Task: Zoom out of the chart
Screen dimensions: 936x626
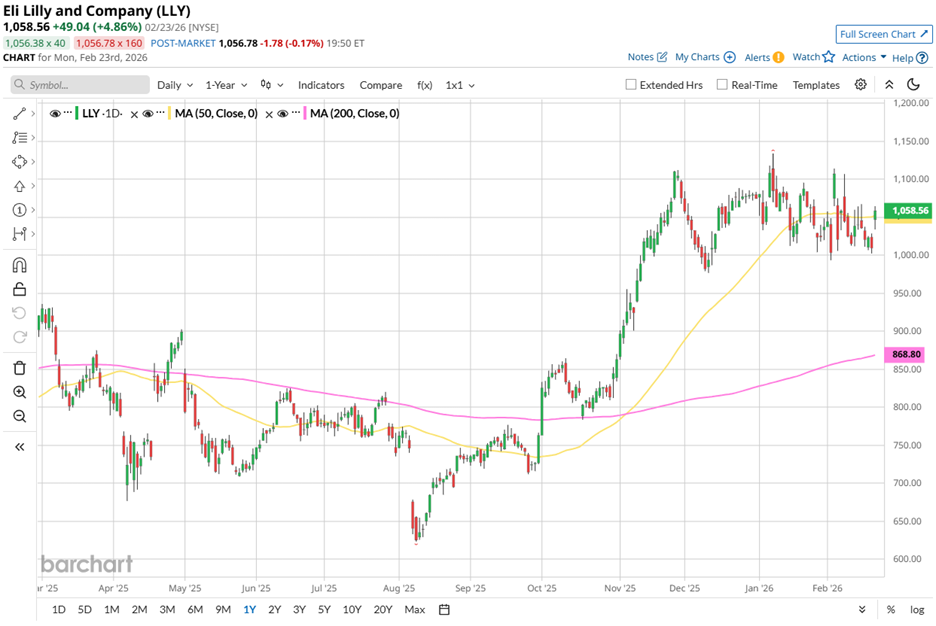Action: pos(19,416)
